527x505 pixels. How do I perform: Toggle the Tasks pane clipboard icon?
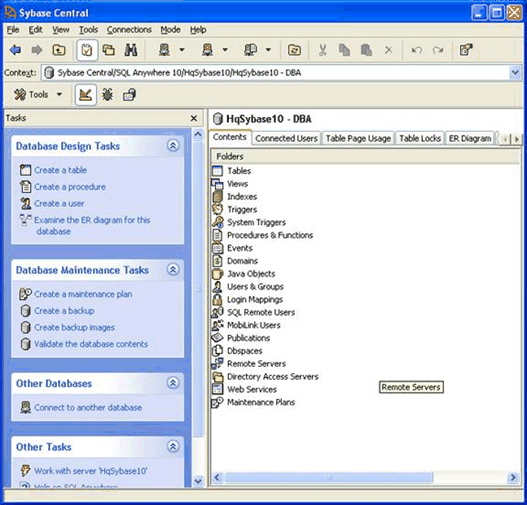87,50
